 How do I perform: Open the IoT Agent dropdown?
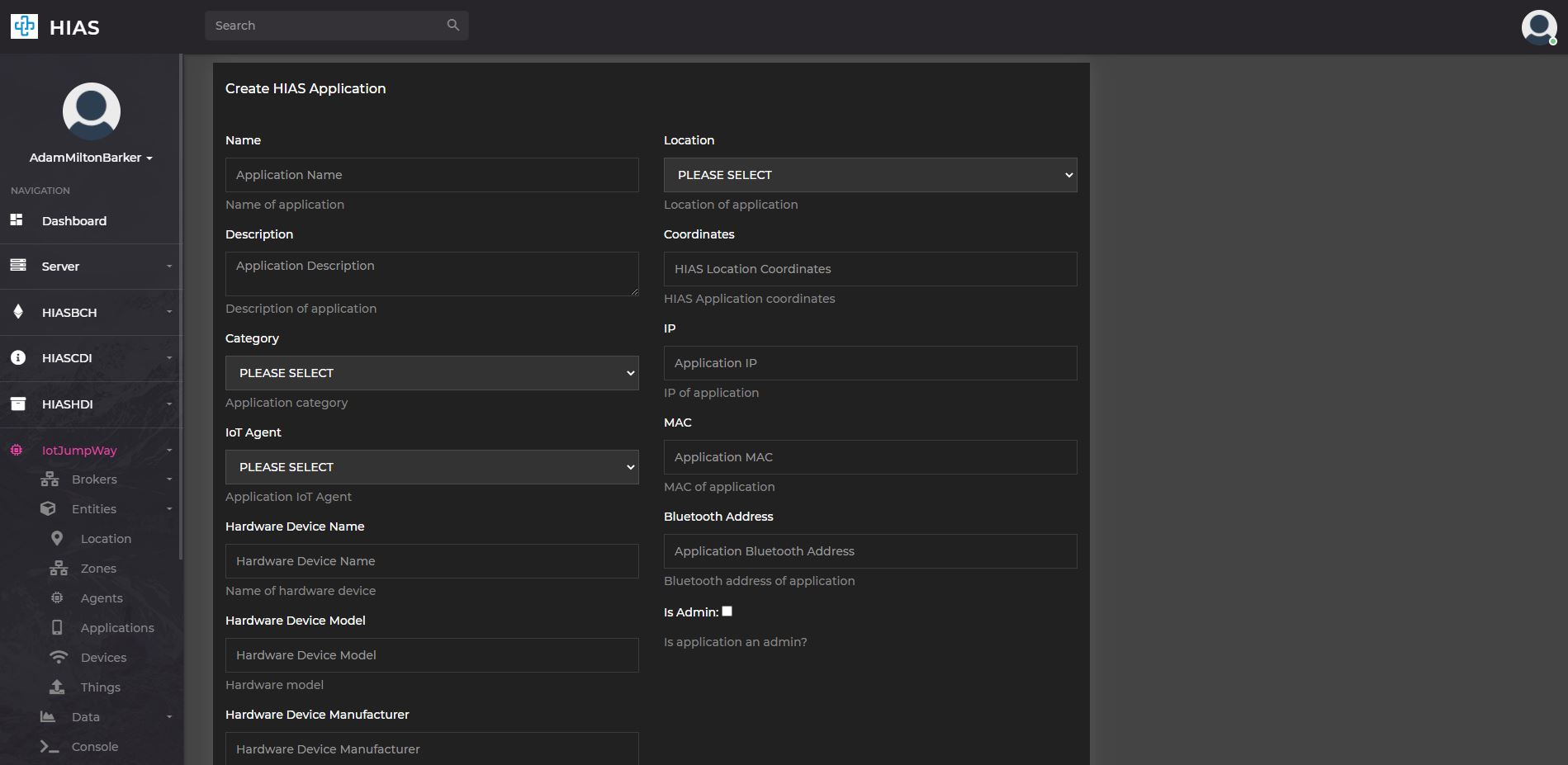(432, 467)
